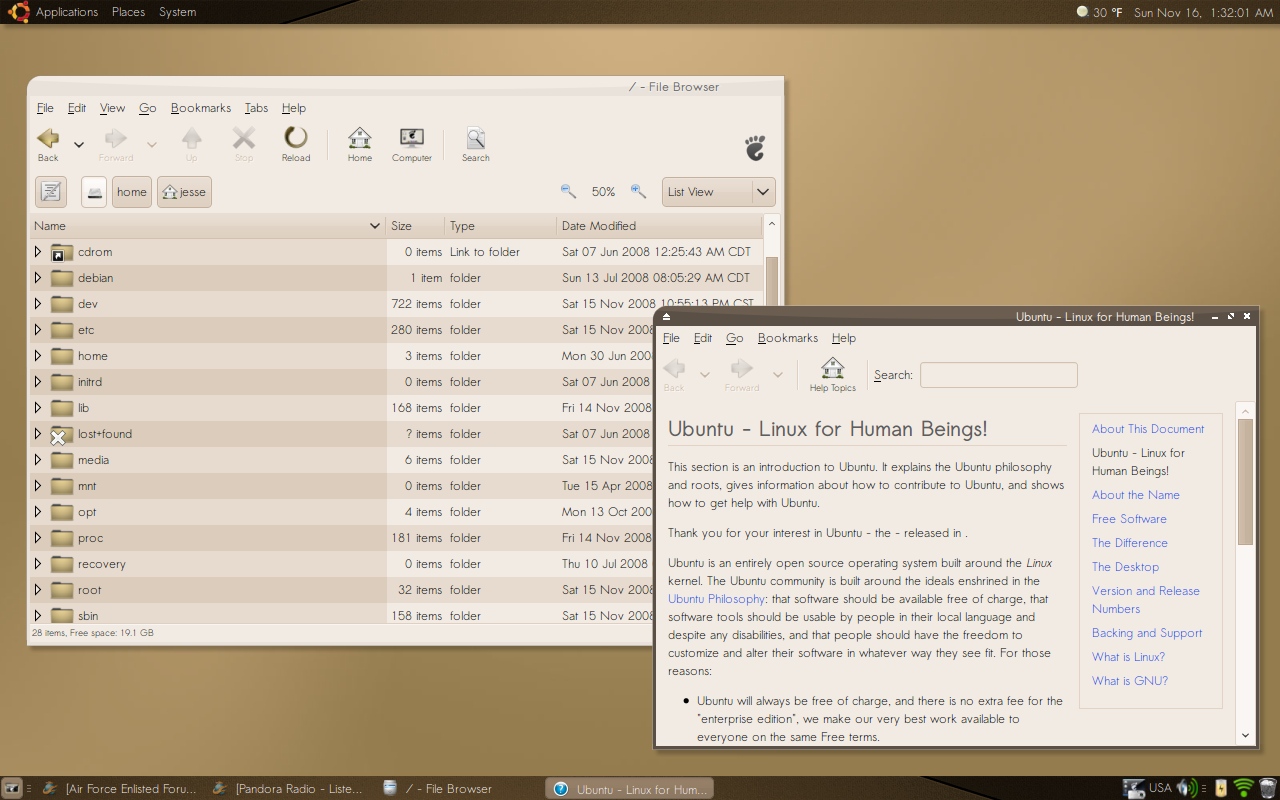Screen dimensions: 1280x800
Task: Open back history dropdown in File Browser
Action: 79,145
